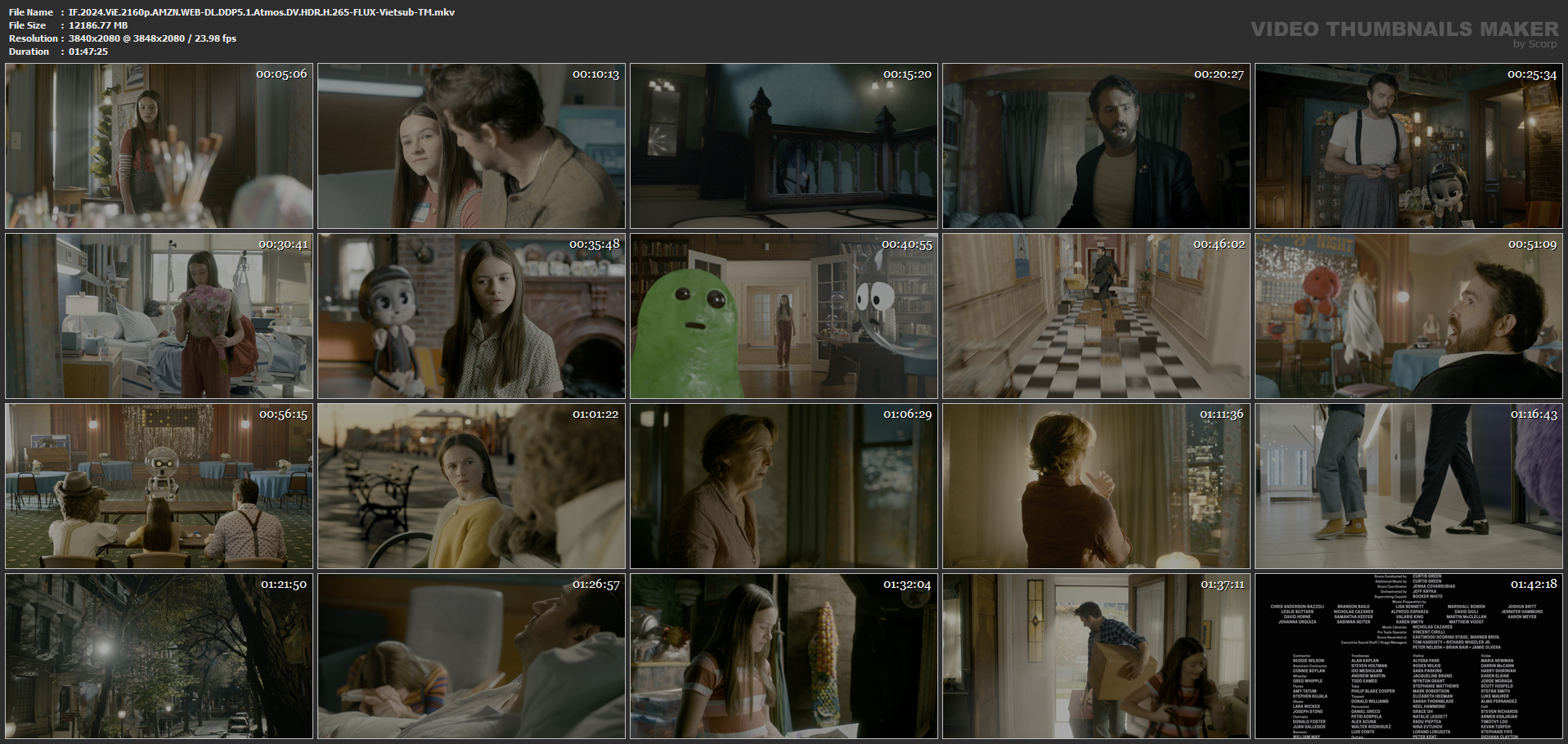1568x744 pixels.
Task: Pick the thumbnail timestamped 00:56:15
Action: [159, 486]
